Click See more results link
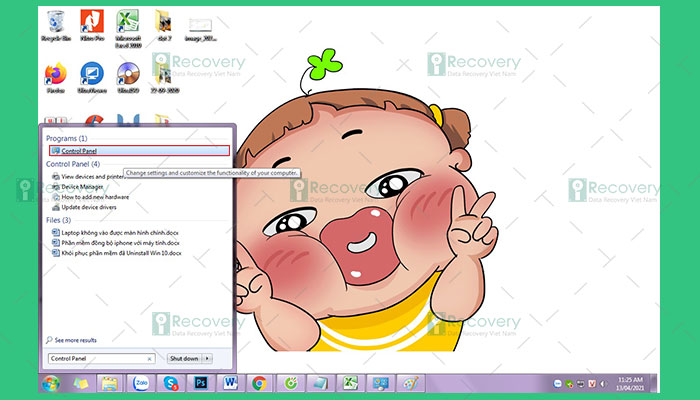The height and width of the screenshot is (400, 700). (71, 340)
